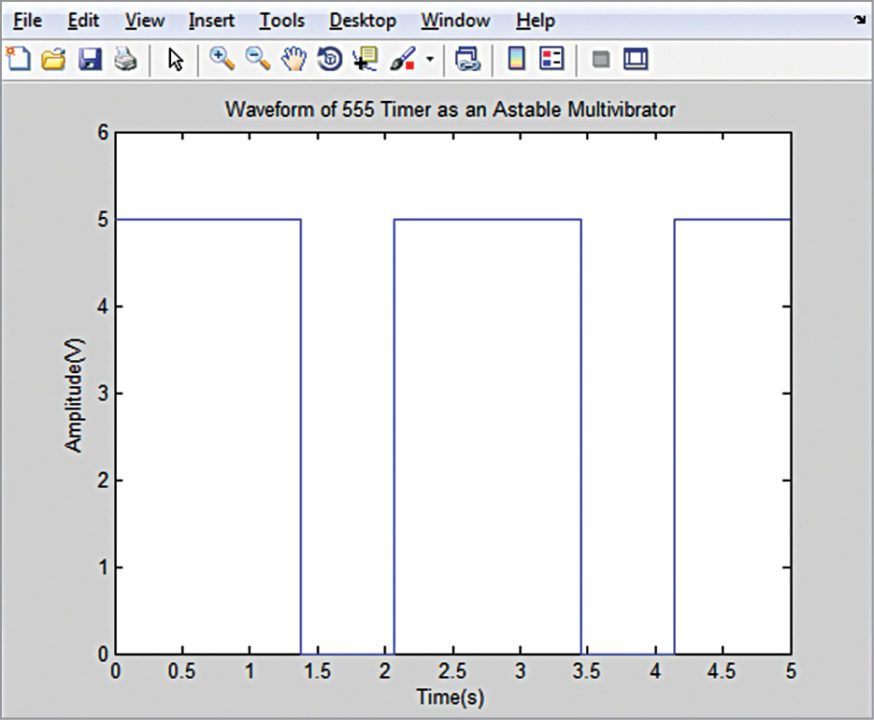Open the Desktop menu

[x=362, y=20]
